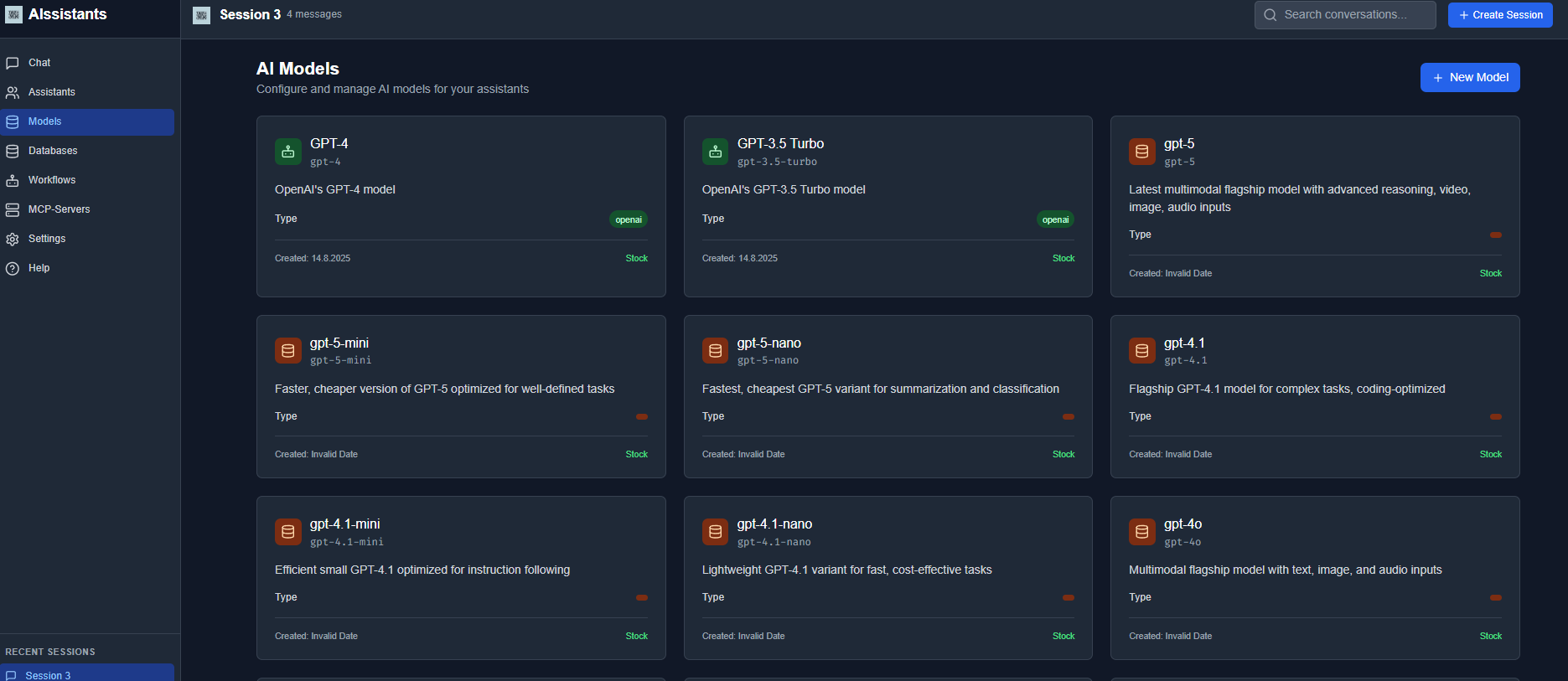The width and height of the screenshot is (1568, 681).
Task: Click the orange type indicator on gpt-5 card
Action: pos(1496,235)
